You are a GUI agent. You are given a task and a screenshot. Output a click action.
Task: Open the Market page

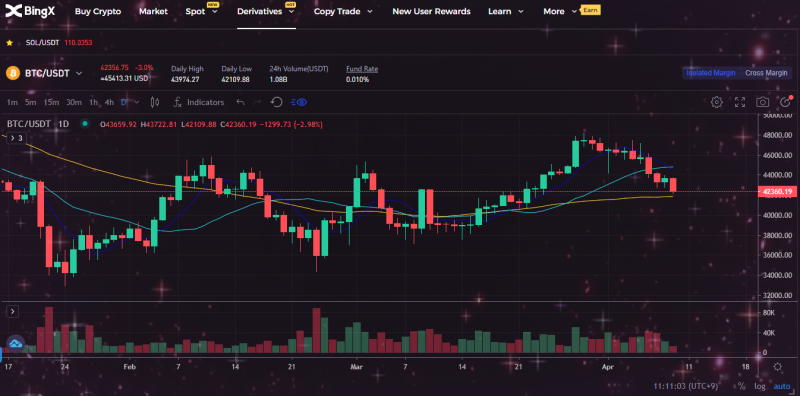click(153, 11)
